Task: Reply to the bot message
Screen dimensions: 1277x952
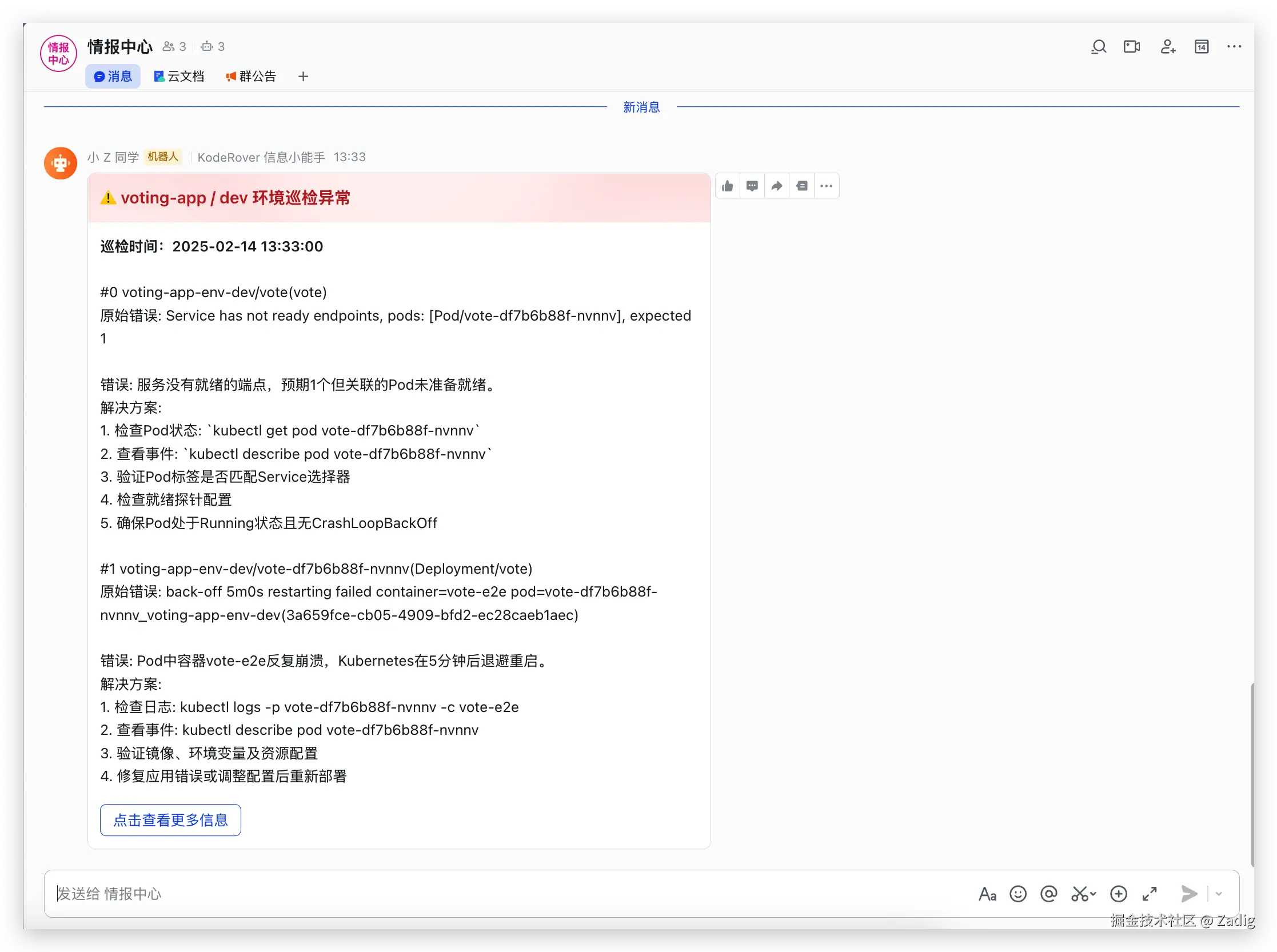Action: tap(752, 186)
